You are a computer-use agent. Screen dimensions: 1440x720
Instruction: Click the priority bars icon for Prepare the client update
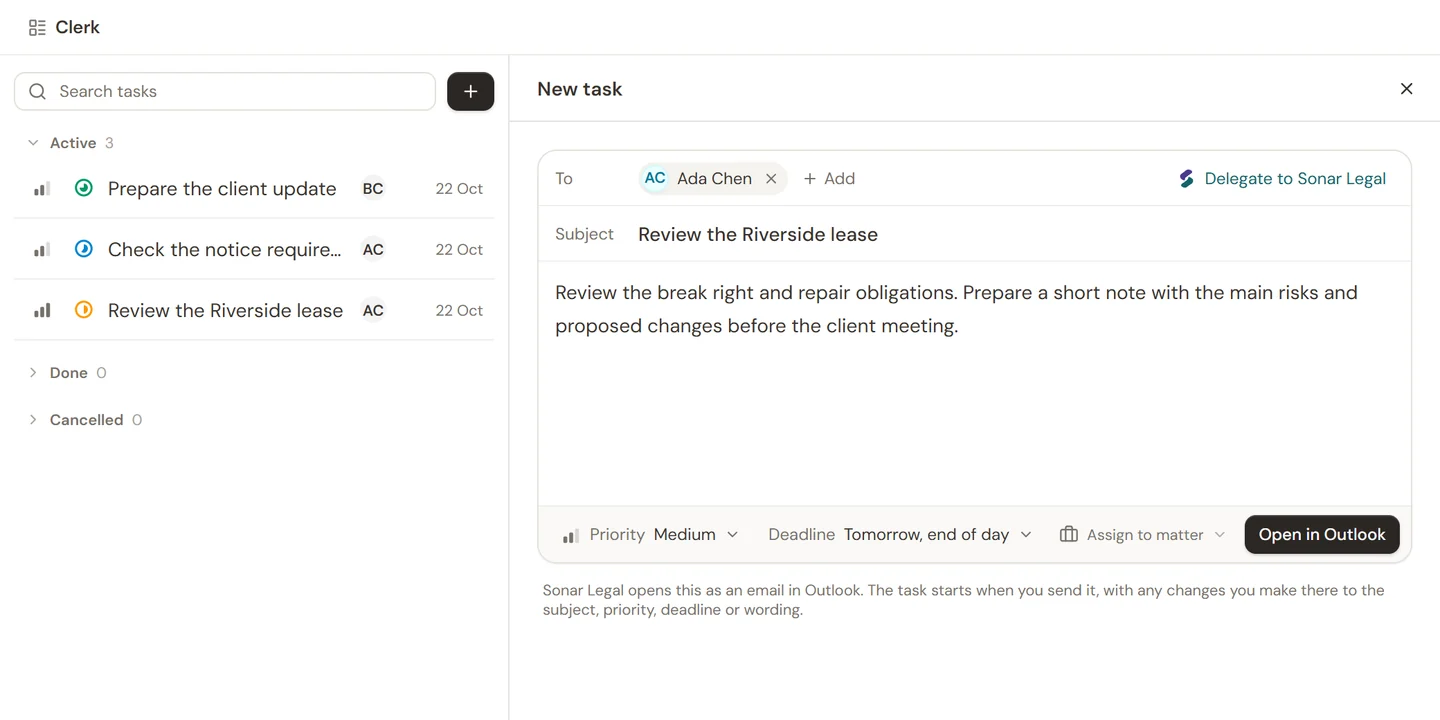tap(42, 188)
